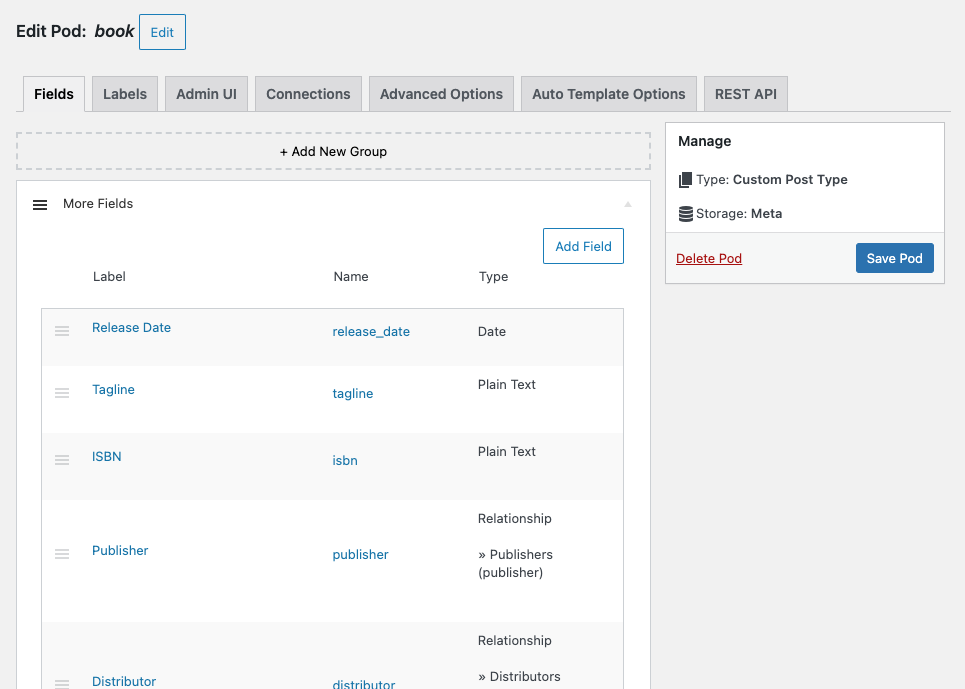The image size is (965, 689).
Task: Switch to the Labels tab
Action: [124, 93]
